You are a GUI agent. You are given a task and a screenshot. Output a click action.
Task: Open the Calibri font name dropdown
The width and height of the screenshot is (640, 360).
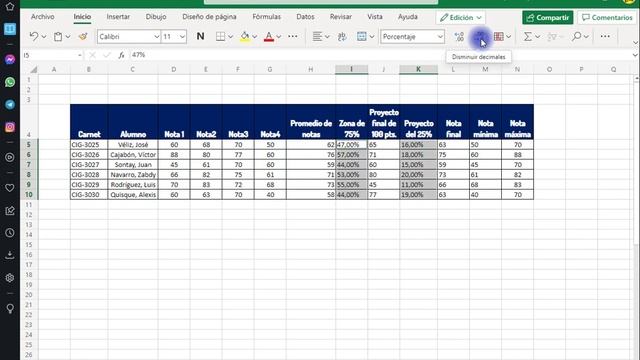click(x=156, y=37)
